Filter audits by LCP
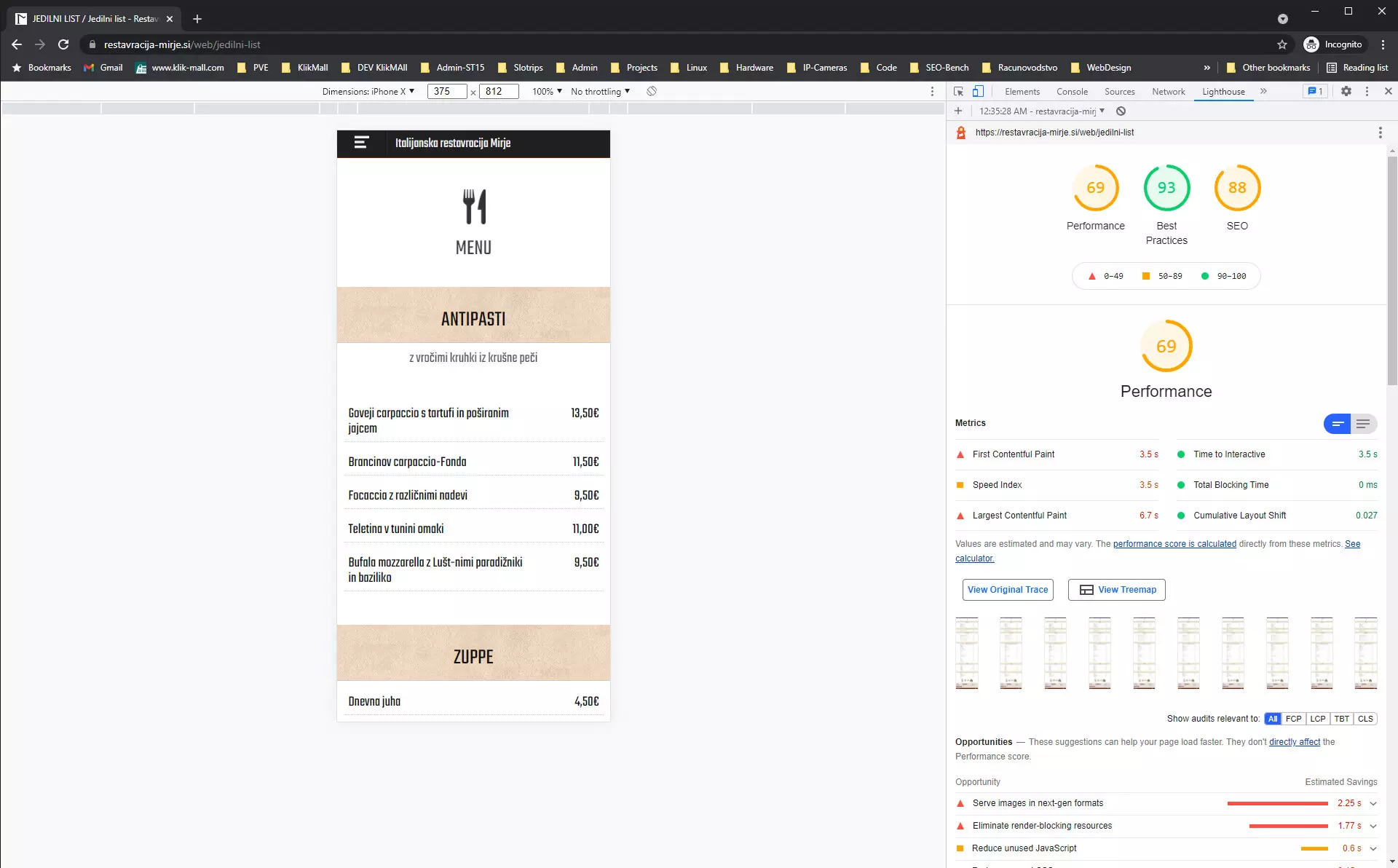The height and width of the screenshot is (868, 1398). point(1317,719)
